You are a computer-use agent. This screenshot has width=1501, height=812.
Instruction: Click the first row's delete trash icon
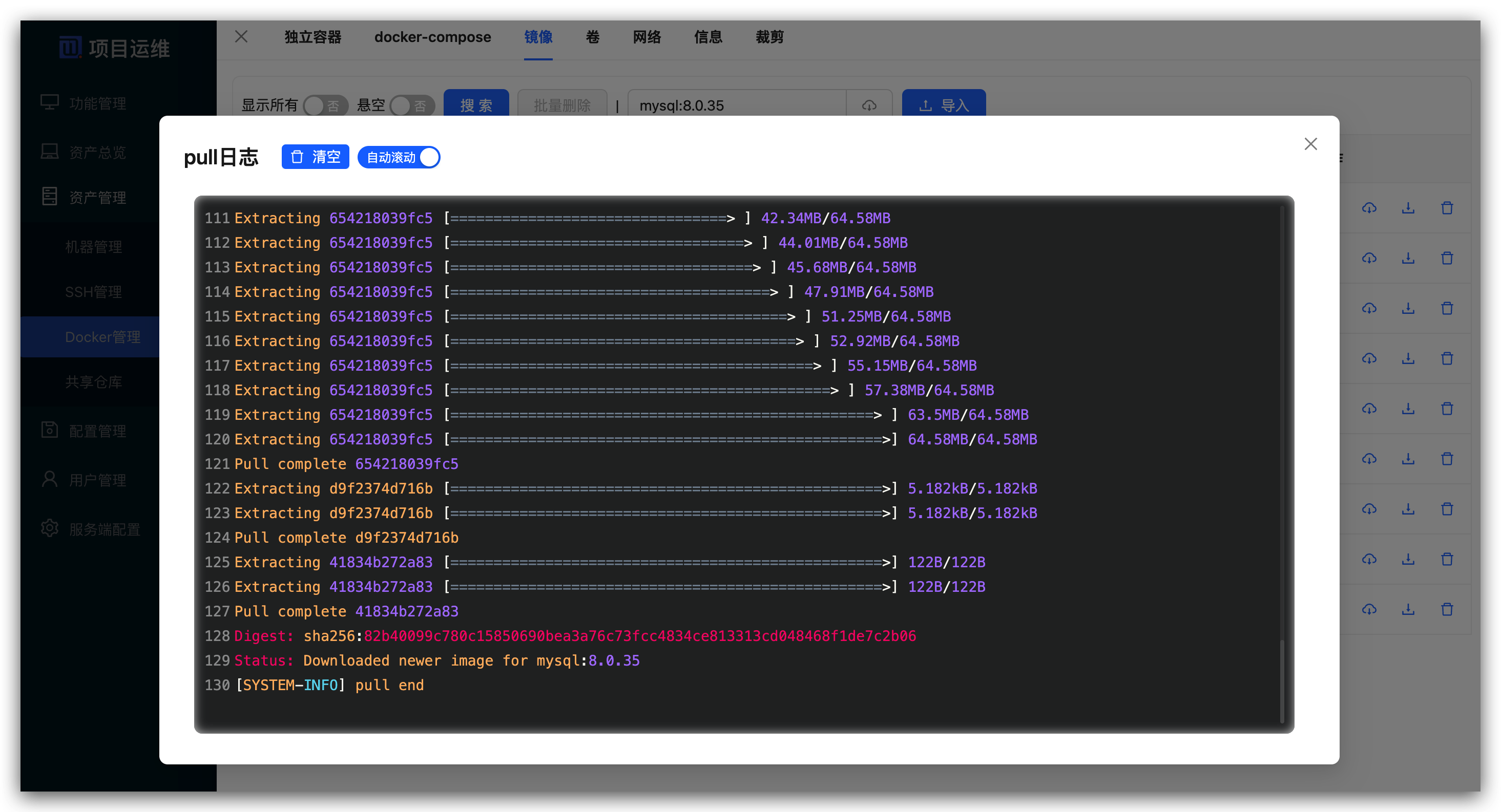tap(1447, 208)
